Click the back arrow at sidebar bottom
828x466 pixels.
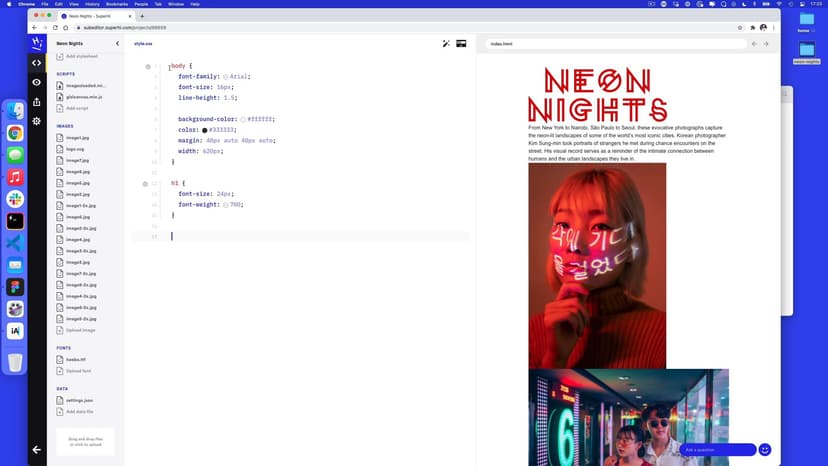(37, 449)
